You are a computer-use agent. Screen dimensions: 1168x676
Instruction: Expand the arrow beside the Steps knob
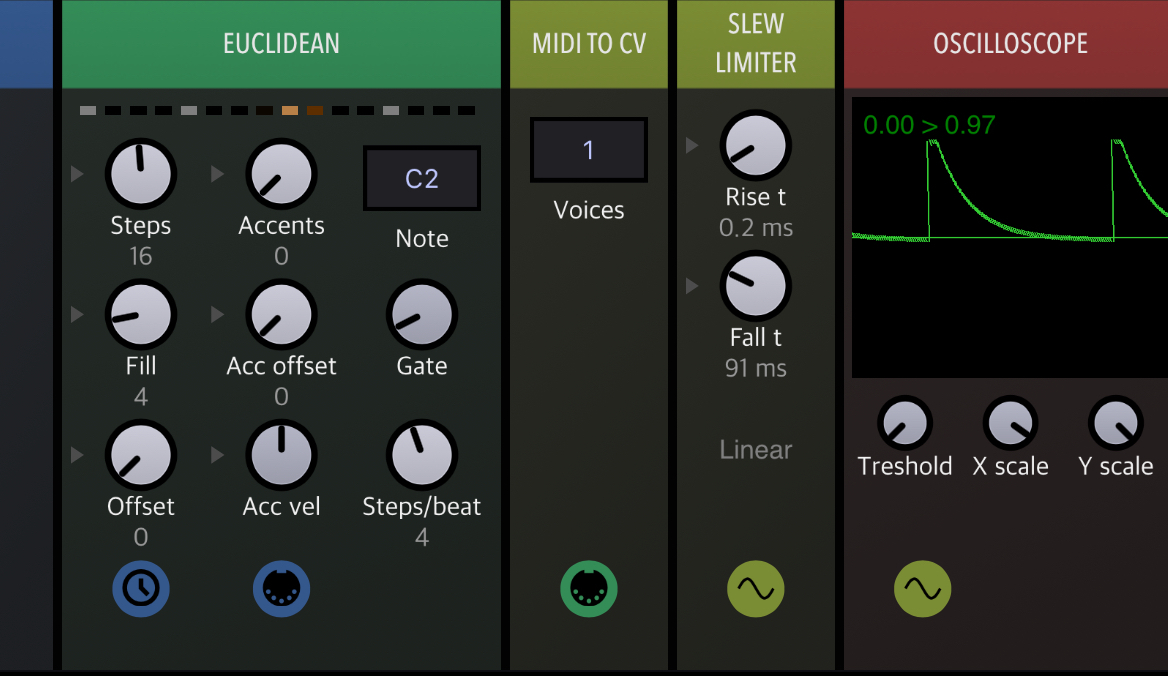point(77,173)
